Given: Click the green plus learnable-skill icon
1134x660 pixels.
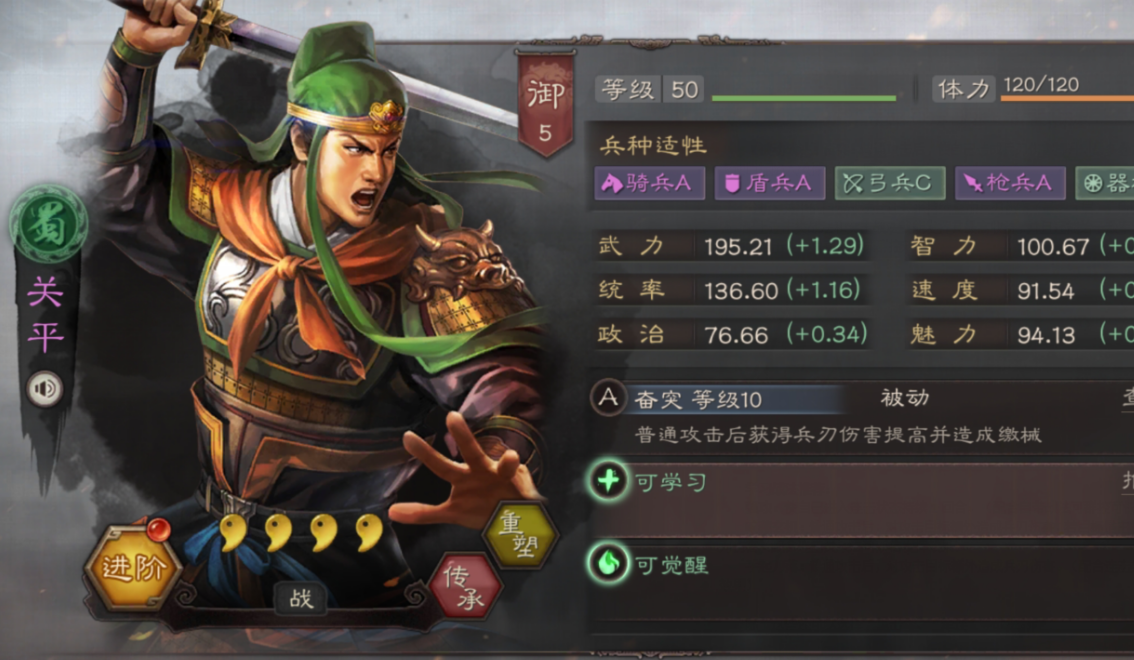Looking at the screenshot, I should pos(608,481).
